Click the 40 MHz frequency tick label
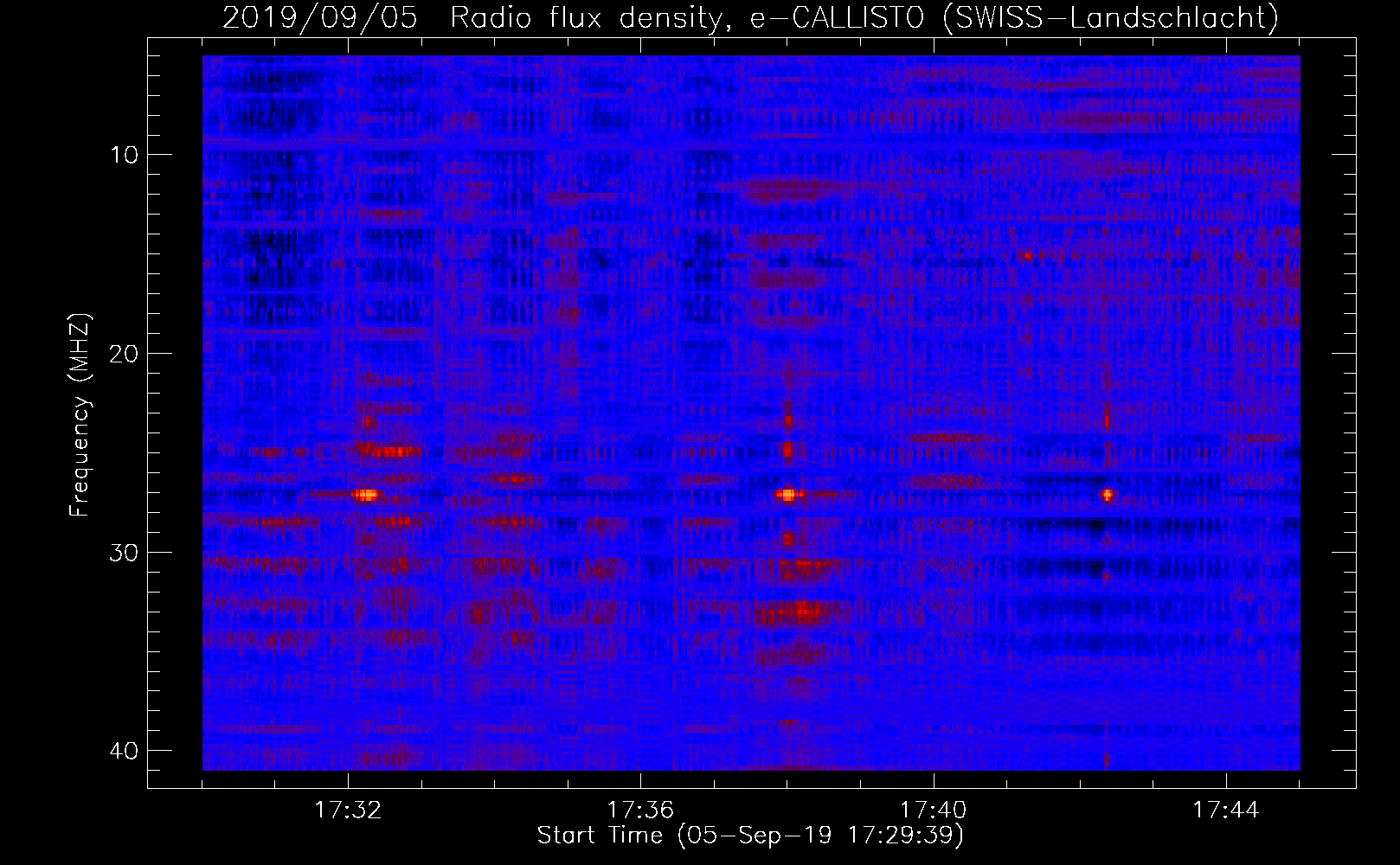The width and height of the screenshot is (1400, 865). click(125, 750)
